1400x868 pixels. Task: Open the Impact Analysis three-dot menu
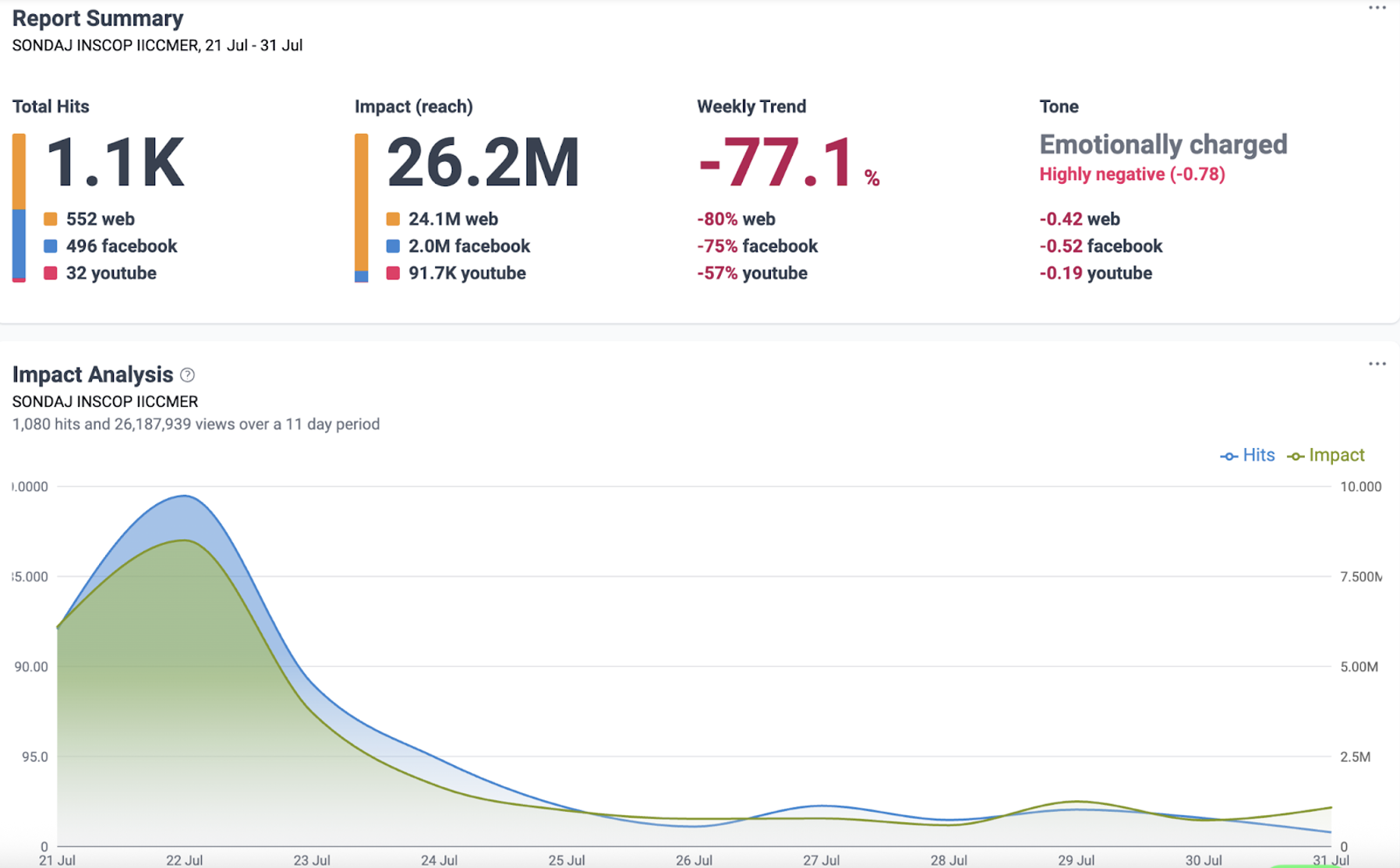point(1377,364)
